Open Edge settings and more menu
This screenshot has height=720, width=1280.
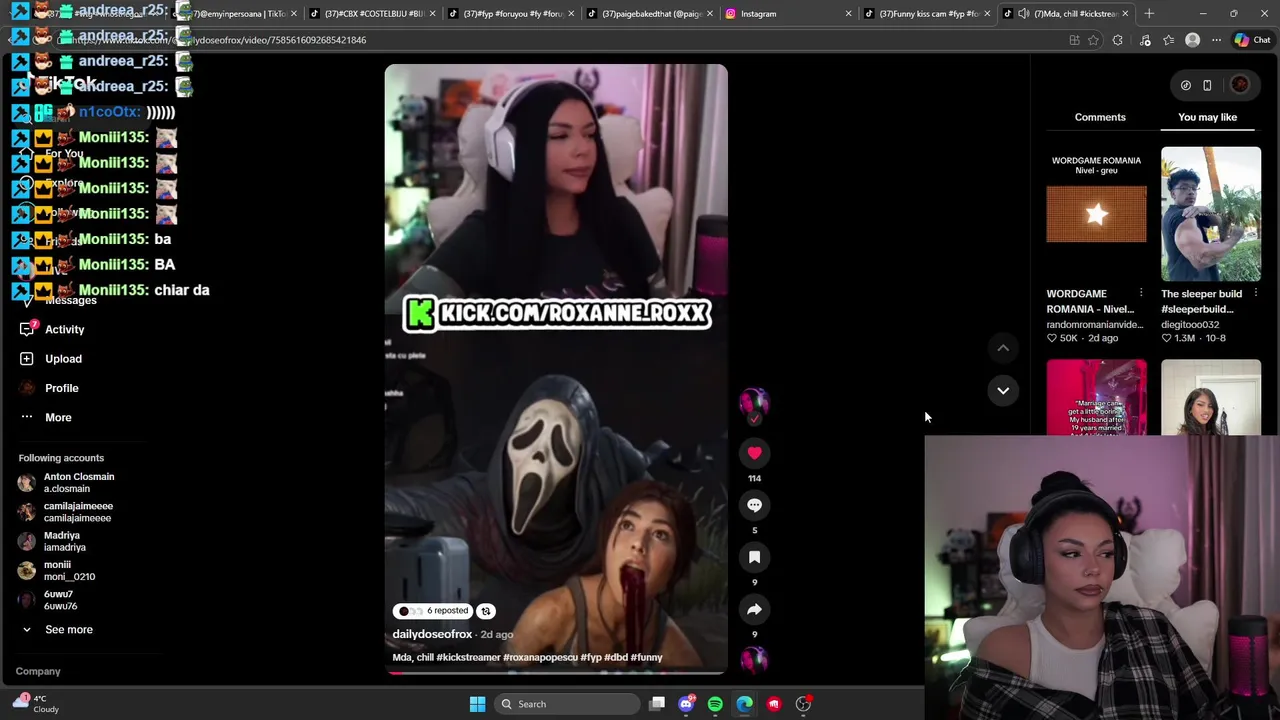pos(1216,40)
